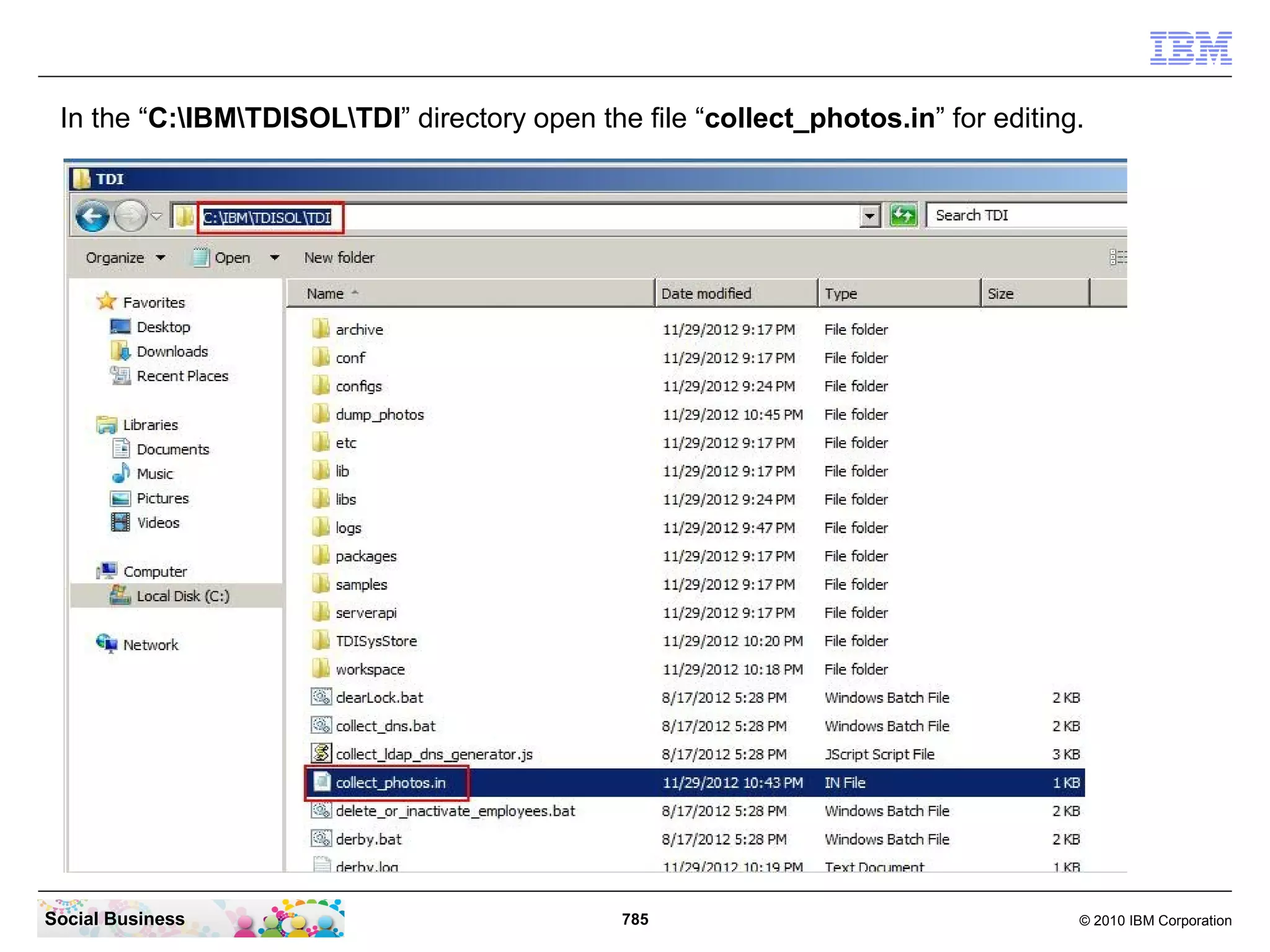The image size is (1270, 952).
Task: Select the libs folder icon
Action: tap(321, 499)
